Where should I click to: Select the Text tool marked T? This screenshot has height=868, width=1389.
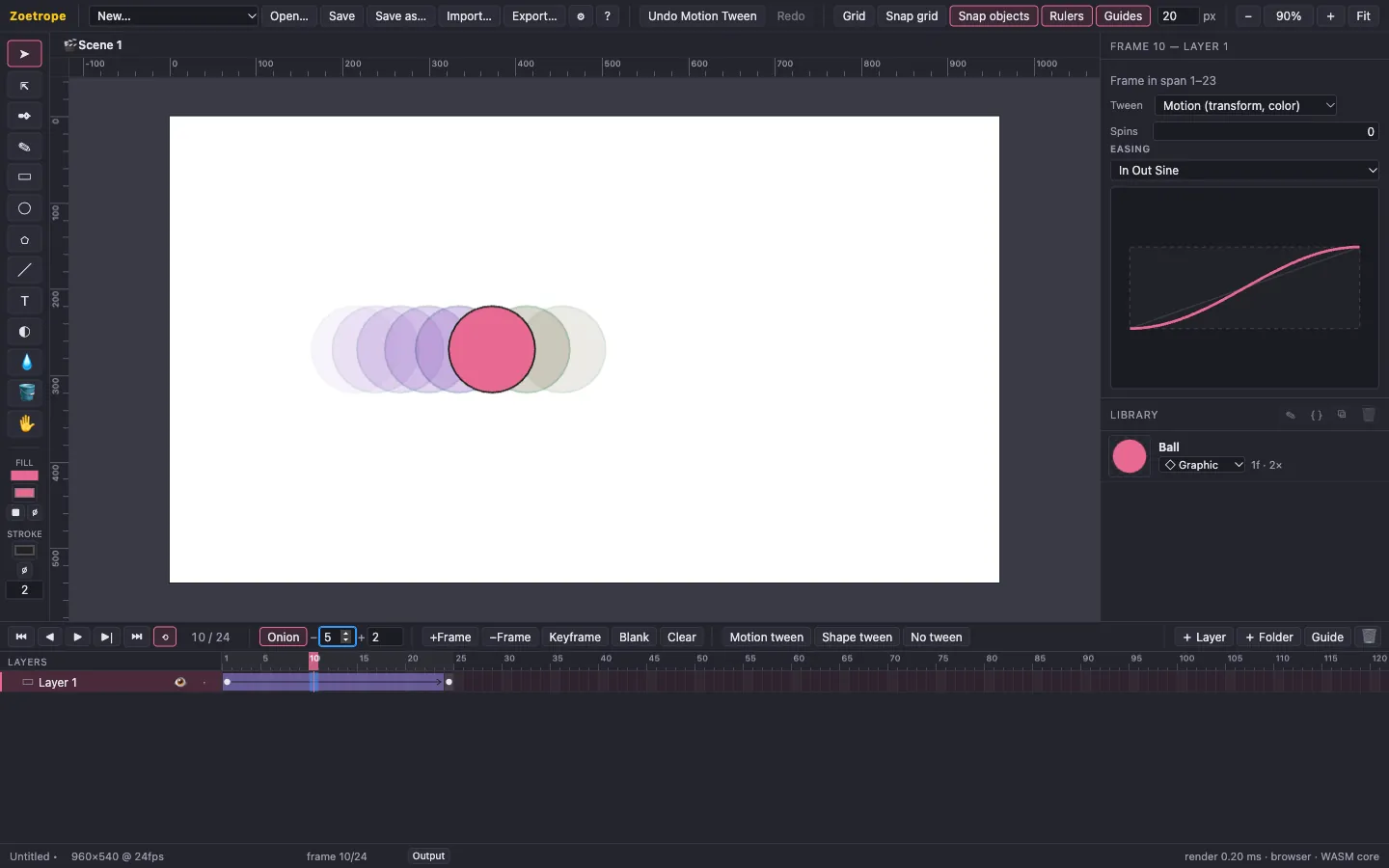(24, 301)
